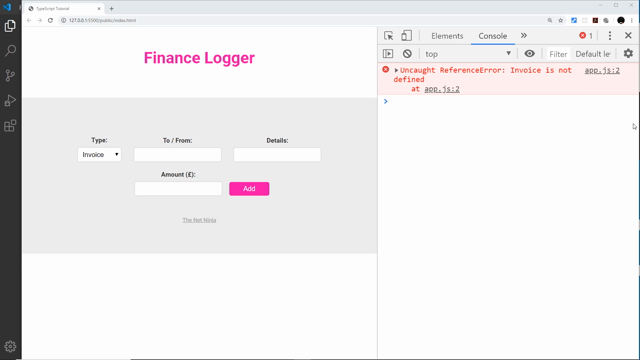This screenshot has height=360, width=640.
Task: Open the Source Control icon
Action: tap(10, 76)
